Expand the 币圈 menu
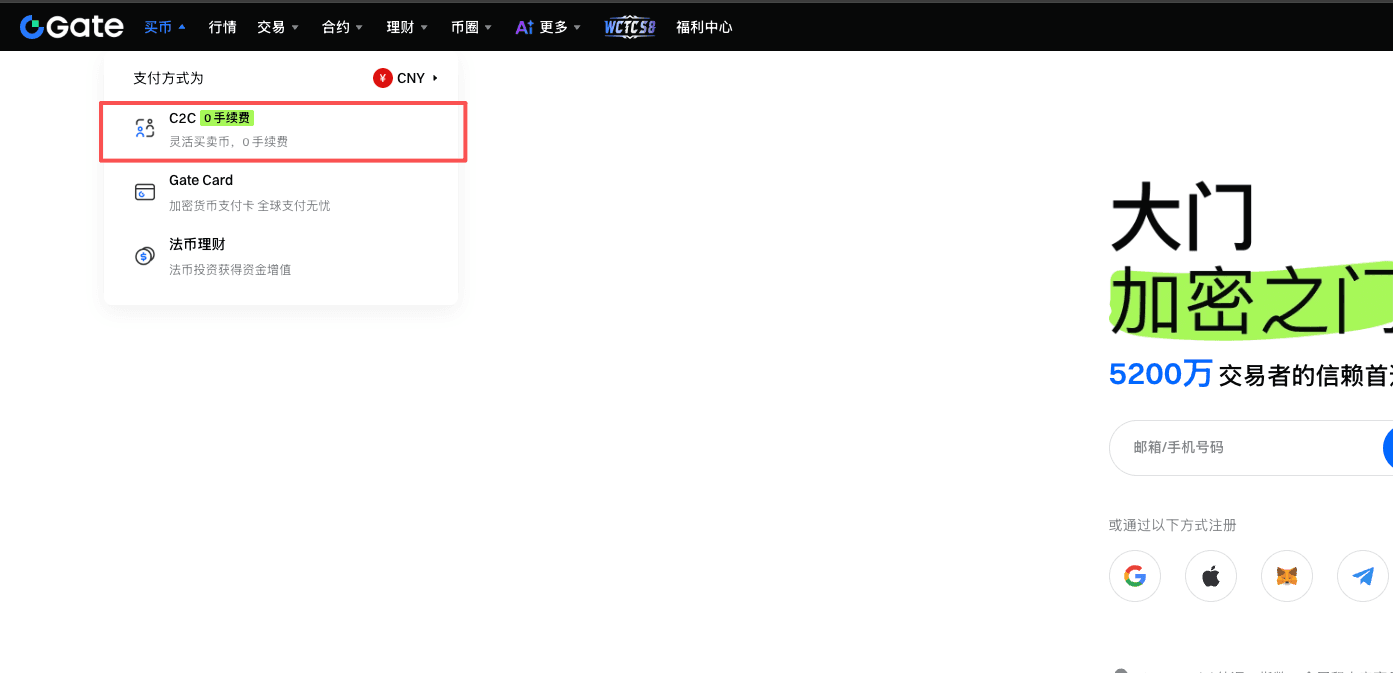Viewport: 1393px width, 673px height. 472,27
